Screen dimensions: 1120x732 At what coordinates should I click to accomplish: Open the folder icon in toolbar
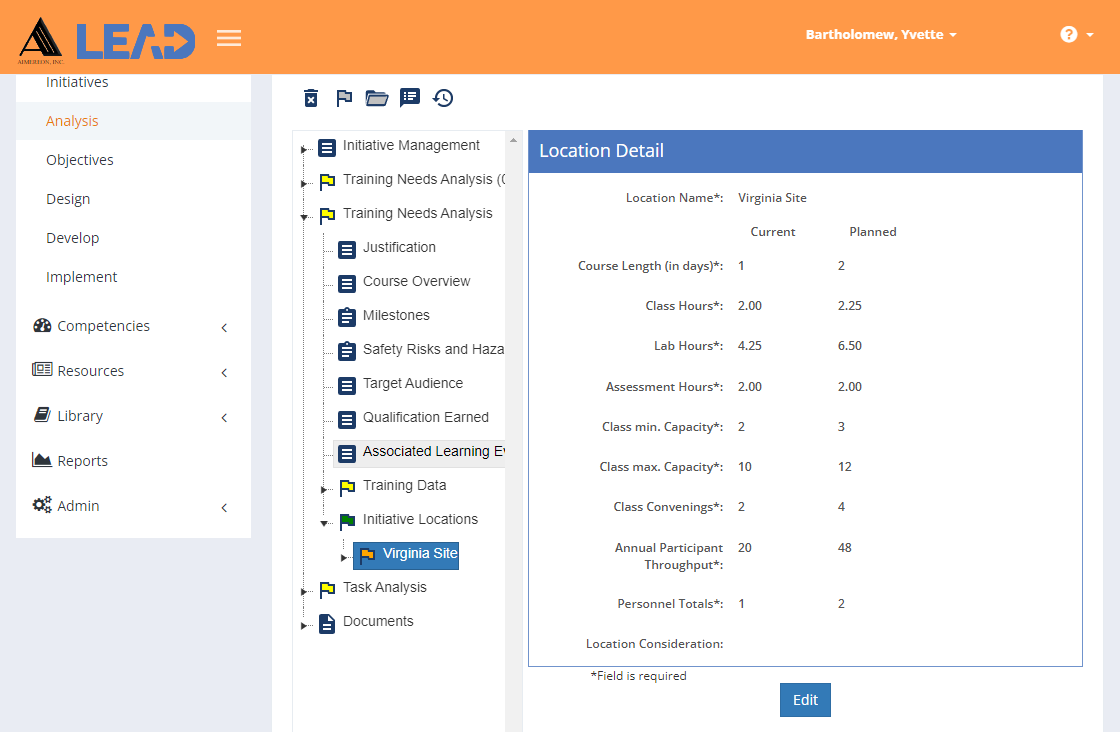376,98
